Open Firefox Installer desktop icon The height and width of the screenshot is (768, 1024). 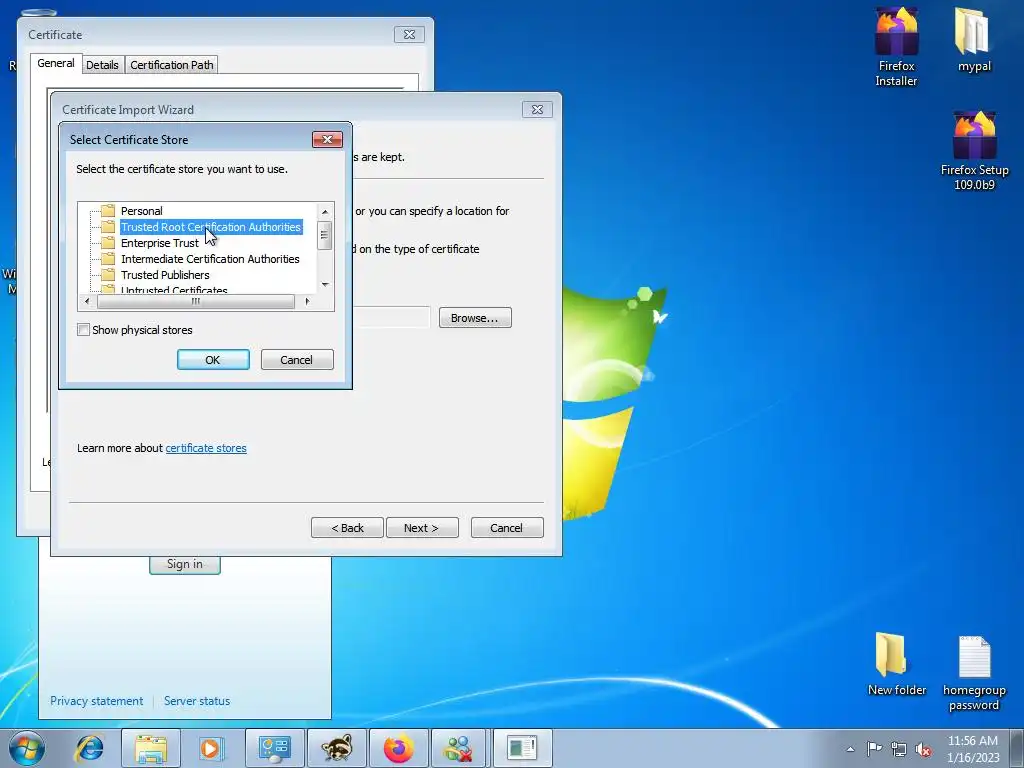tap(896, 47)
